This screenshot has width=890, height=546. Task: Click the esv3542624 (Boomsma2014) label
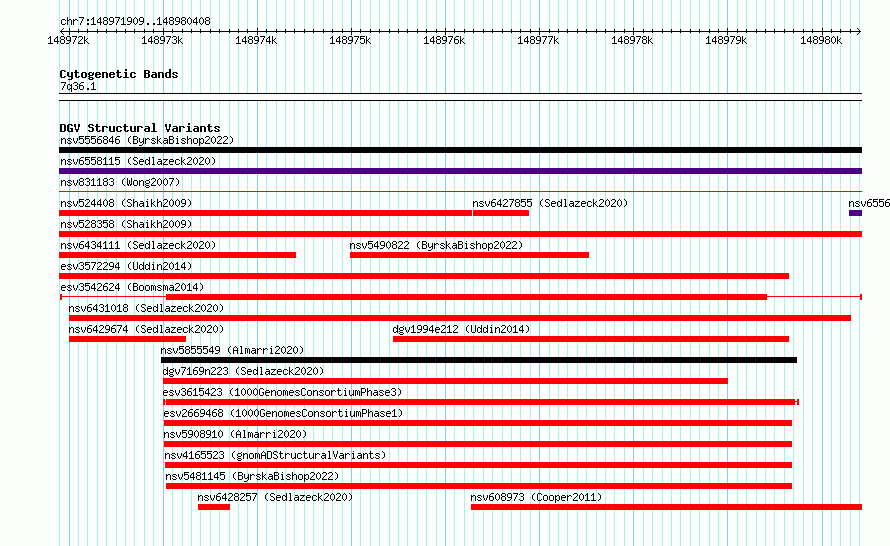[x=132, y=287]
